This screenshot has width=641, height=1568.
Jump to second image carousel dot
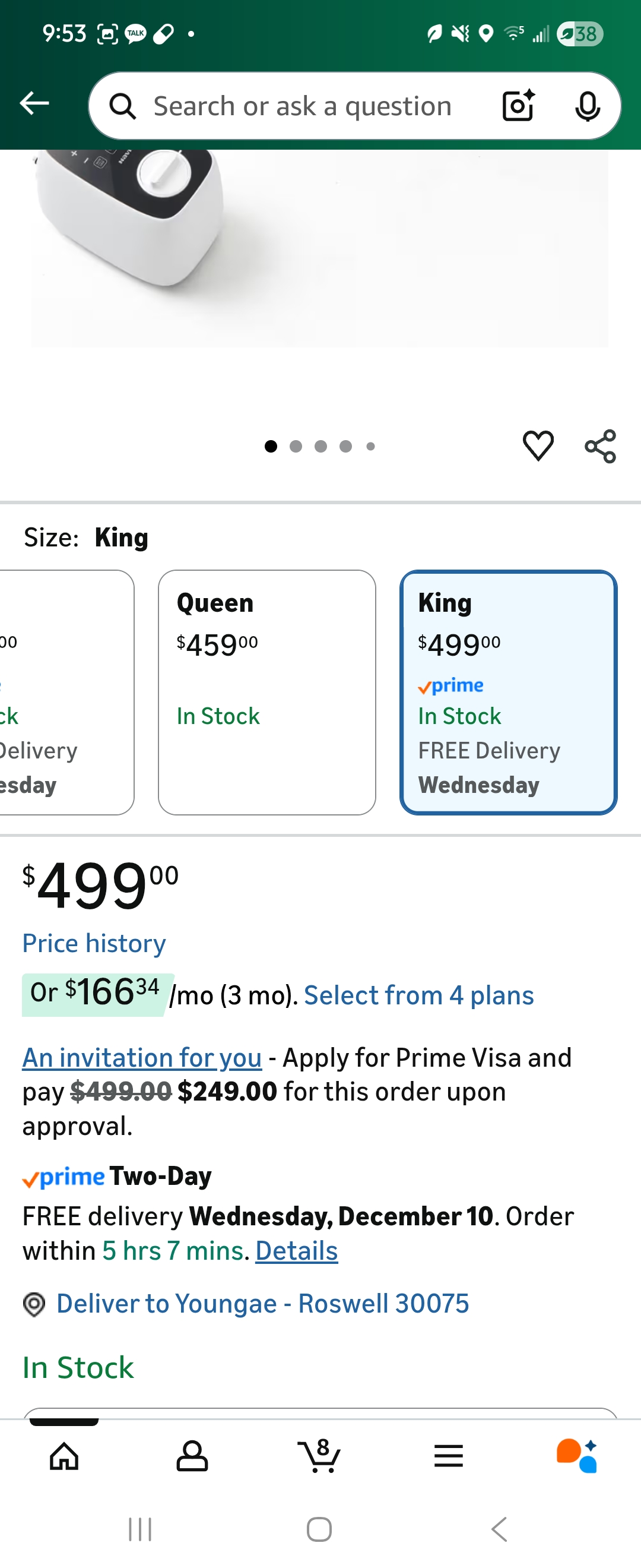[296, 447]
